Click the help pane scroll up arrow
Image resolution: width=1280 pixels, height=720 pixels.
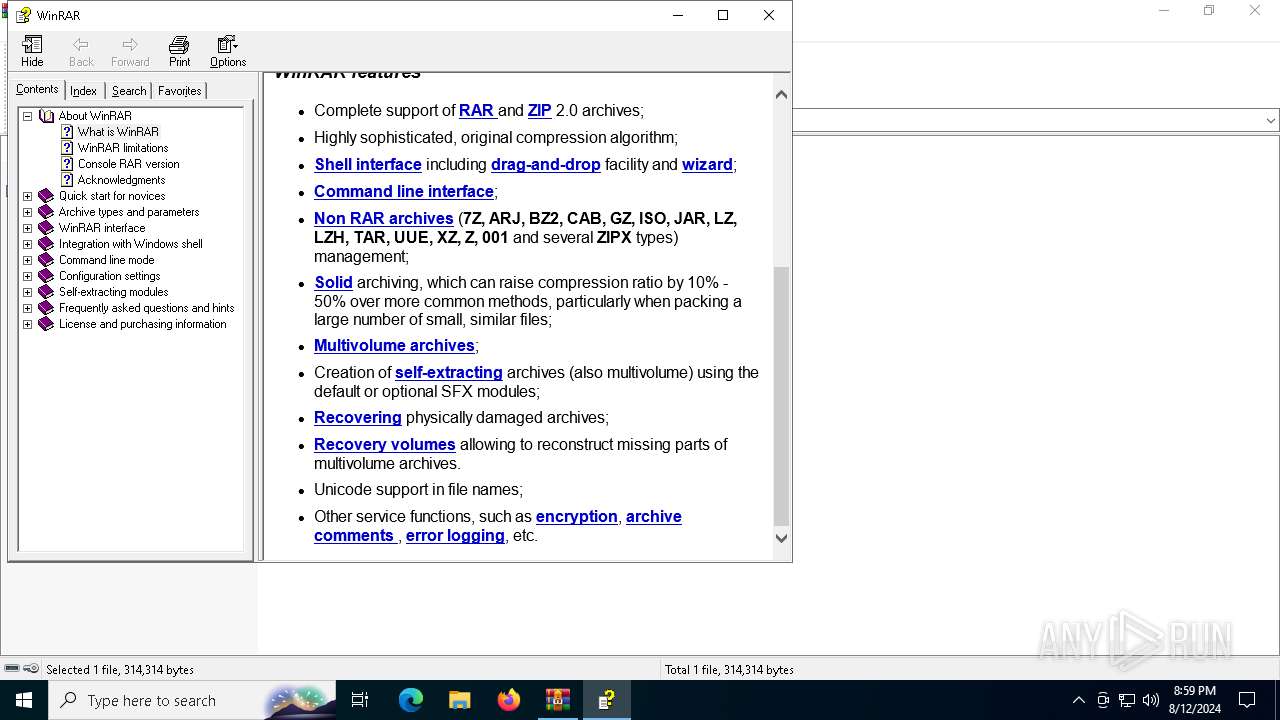pos(782,94)
